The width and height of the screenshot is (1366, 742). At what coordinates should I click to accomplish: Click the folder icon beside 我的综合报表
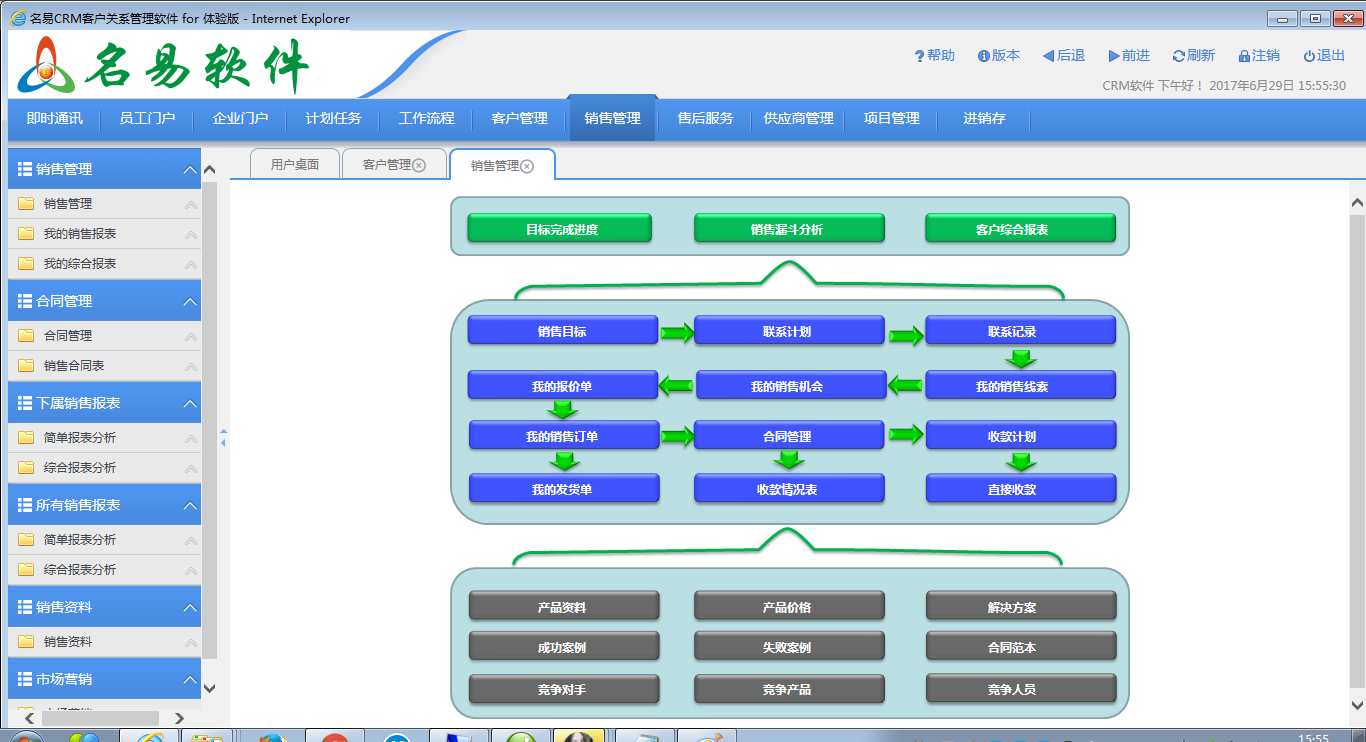26,263
